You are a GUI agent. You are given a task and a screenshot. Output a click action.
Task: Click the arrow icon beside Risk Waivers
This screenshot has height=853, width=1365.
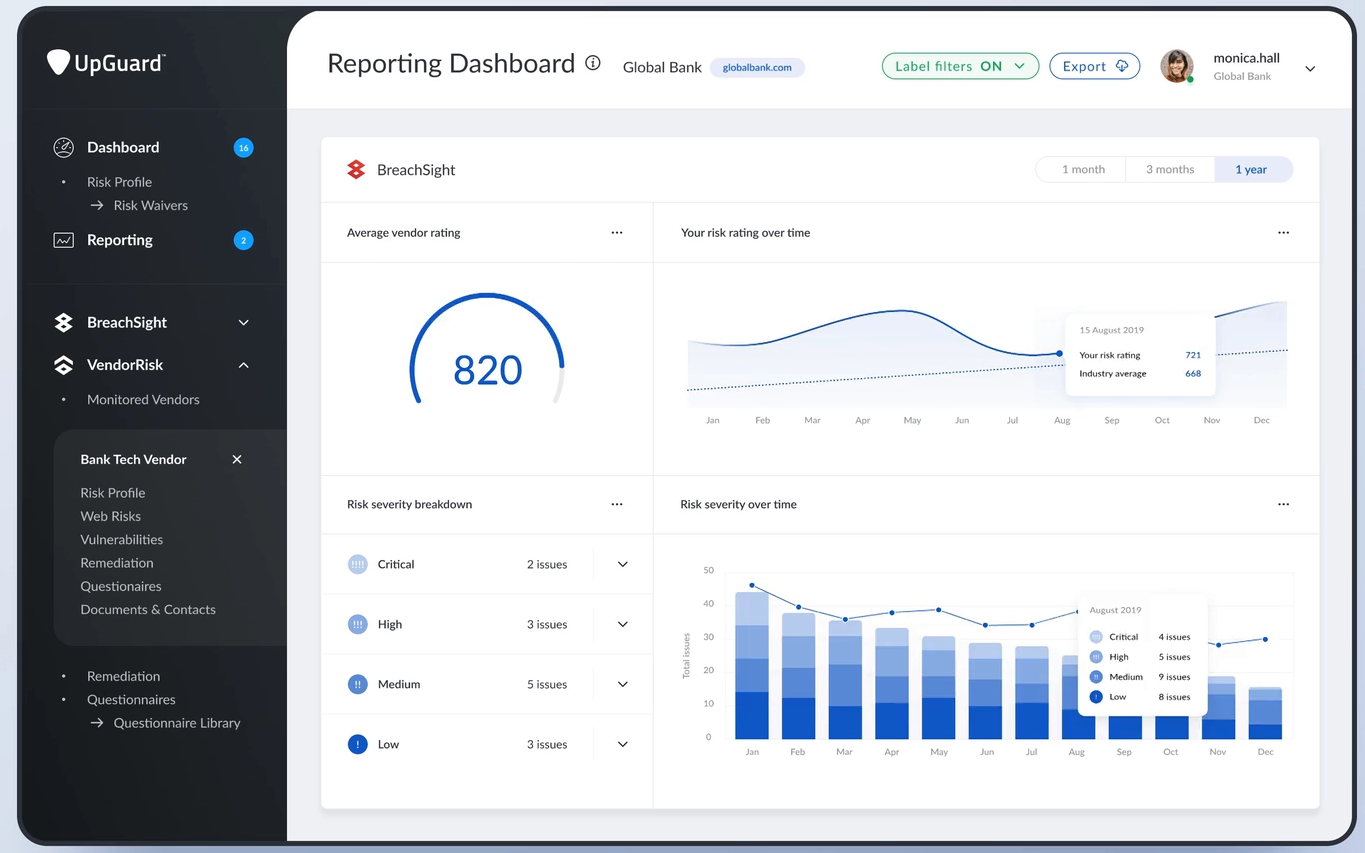pyautogui.click(x=97, y=205)
